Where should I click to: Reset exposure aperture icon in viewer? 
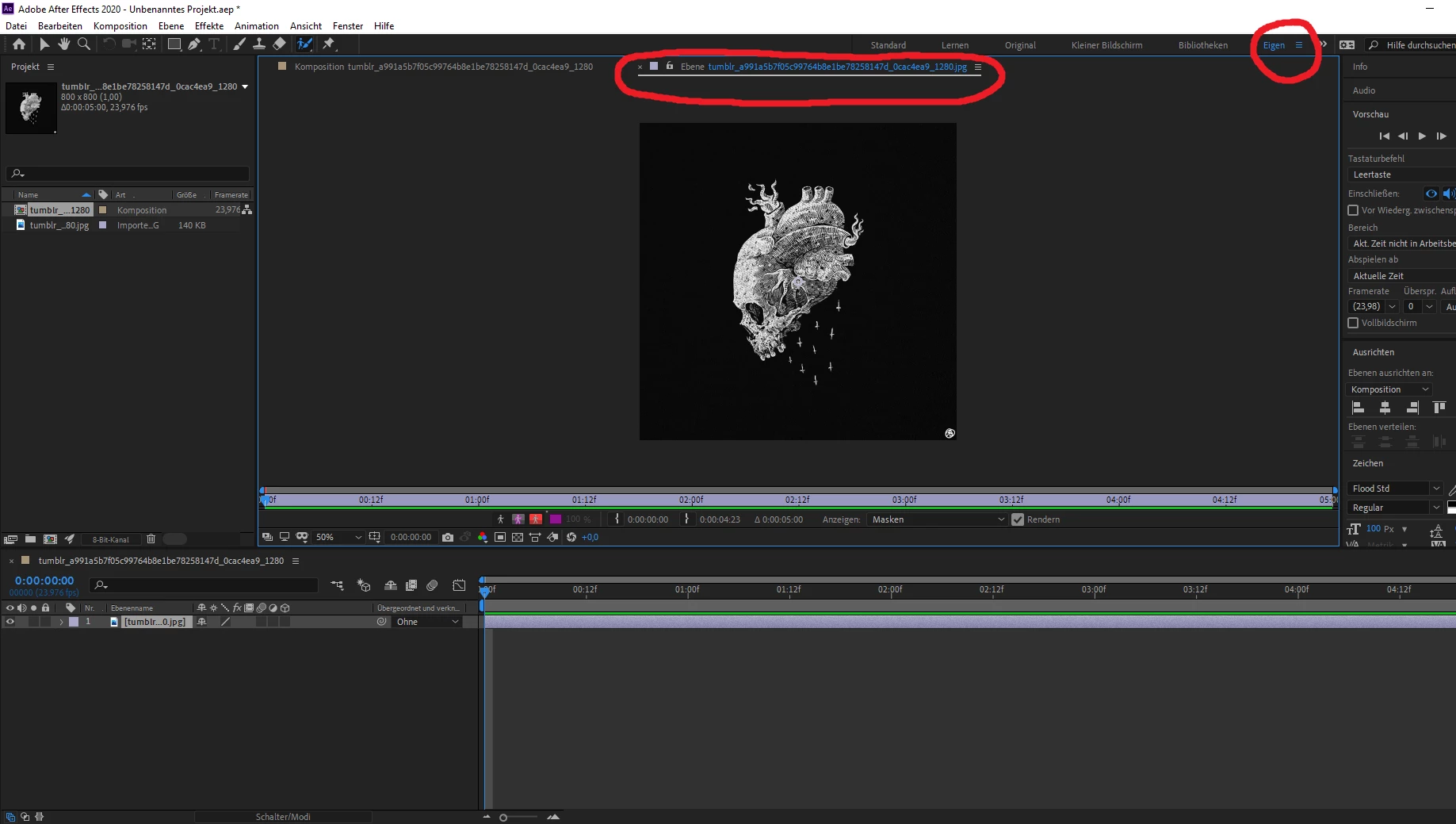point(571,537)
